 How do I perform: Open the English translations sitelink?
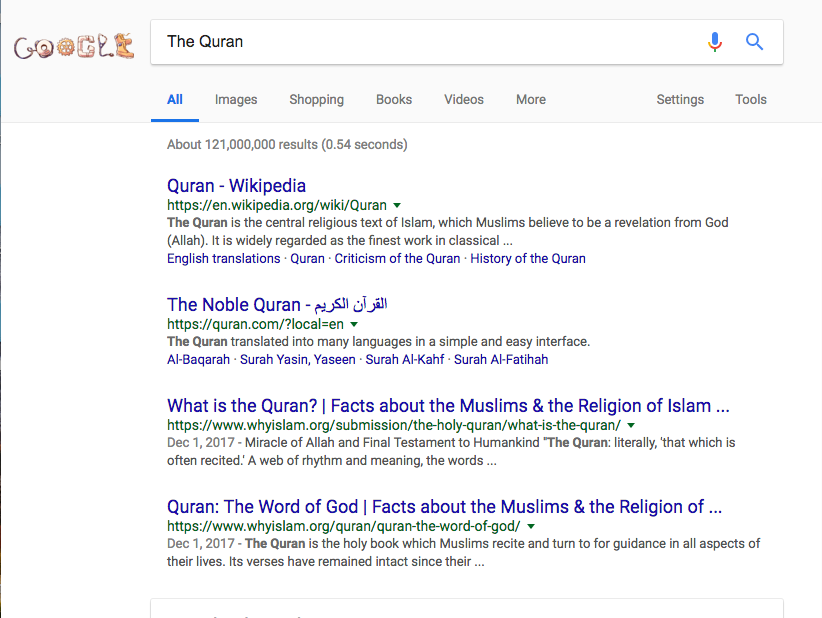click(x=224, y=258)
